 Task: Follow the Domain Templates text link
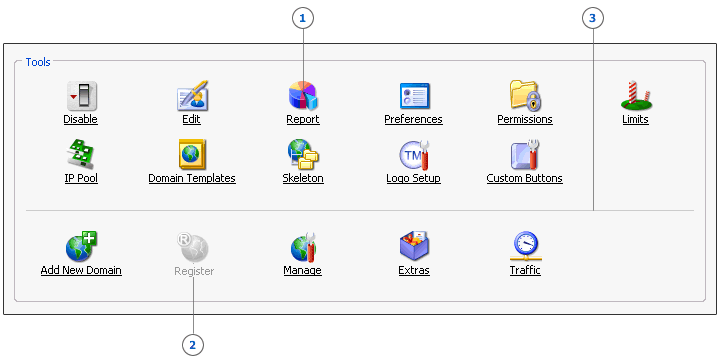click(x=192, y=179)
